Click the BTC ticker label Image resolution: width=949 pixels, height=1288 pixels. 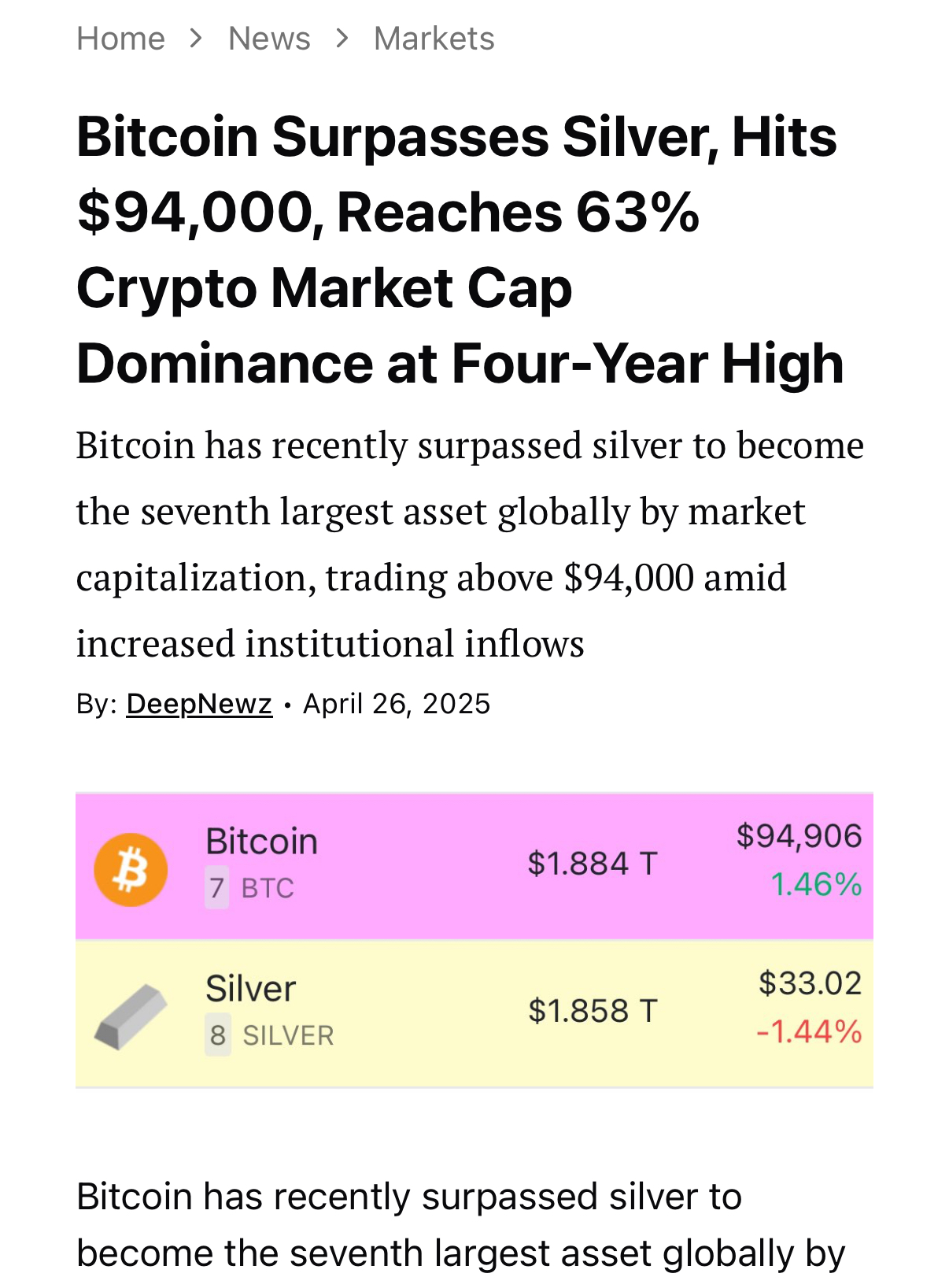[268, 888]
